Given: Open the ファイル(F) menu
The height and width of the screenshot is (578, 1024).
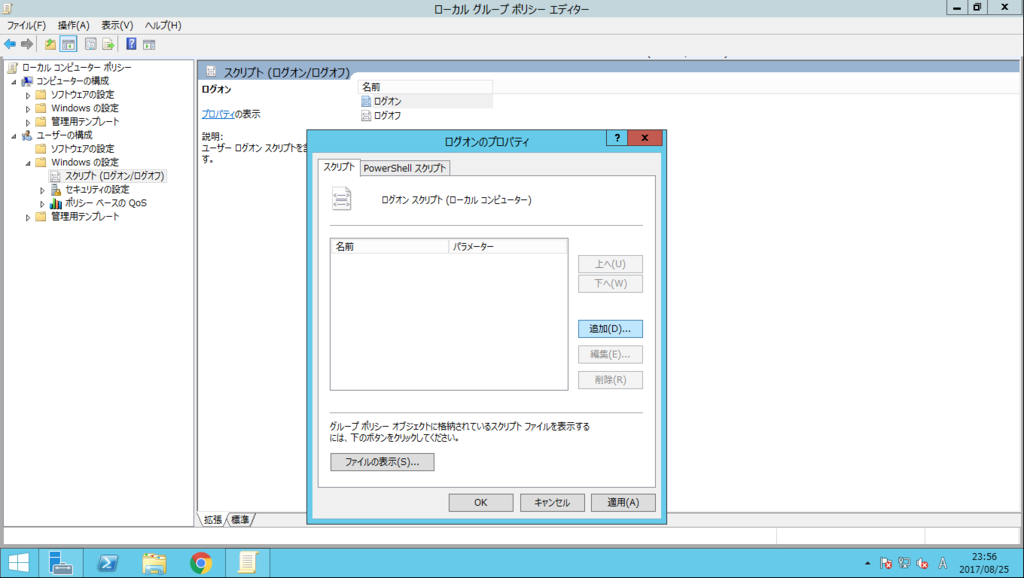Looking at the screenshot, I should pos(26,25).
